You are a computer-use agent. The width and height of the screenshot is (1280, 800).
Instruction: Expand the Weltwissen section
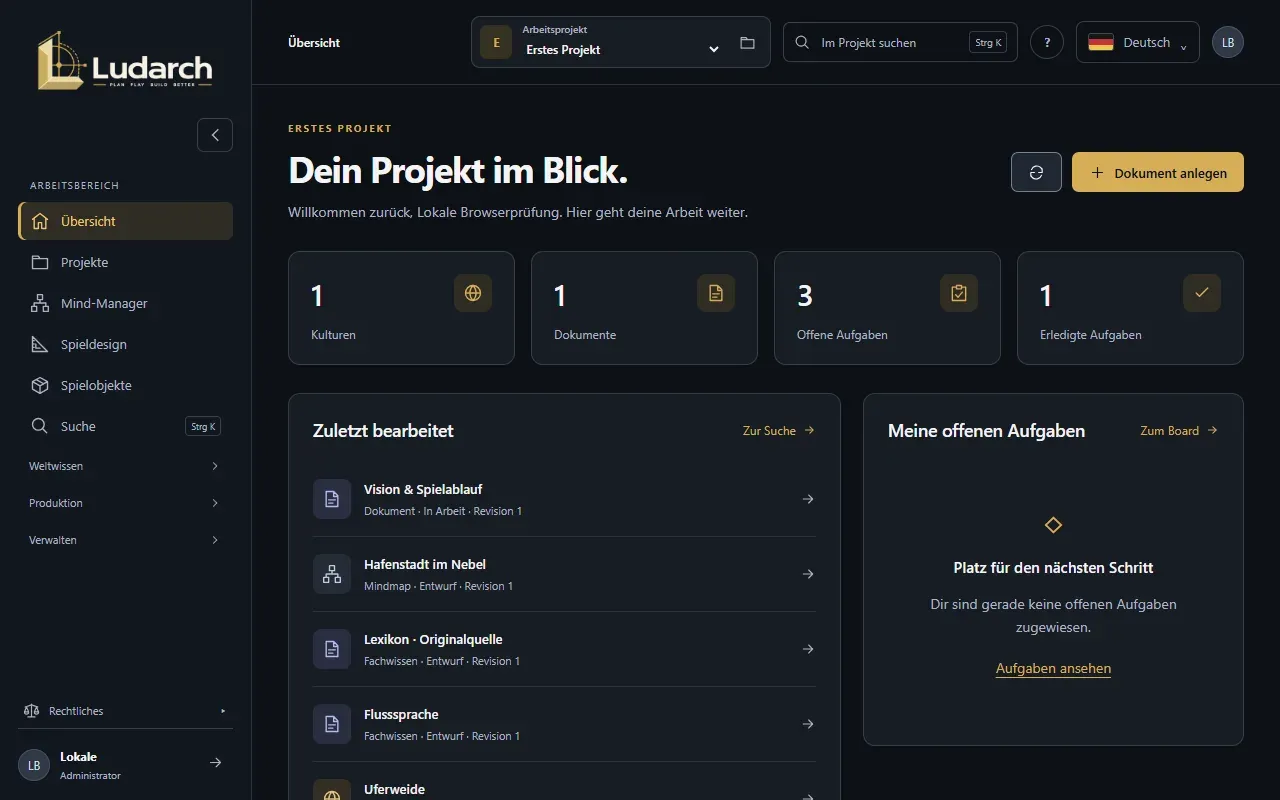(x=125, y=466)
